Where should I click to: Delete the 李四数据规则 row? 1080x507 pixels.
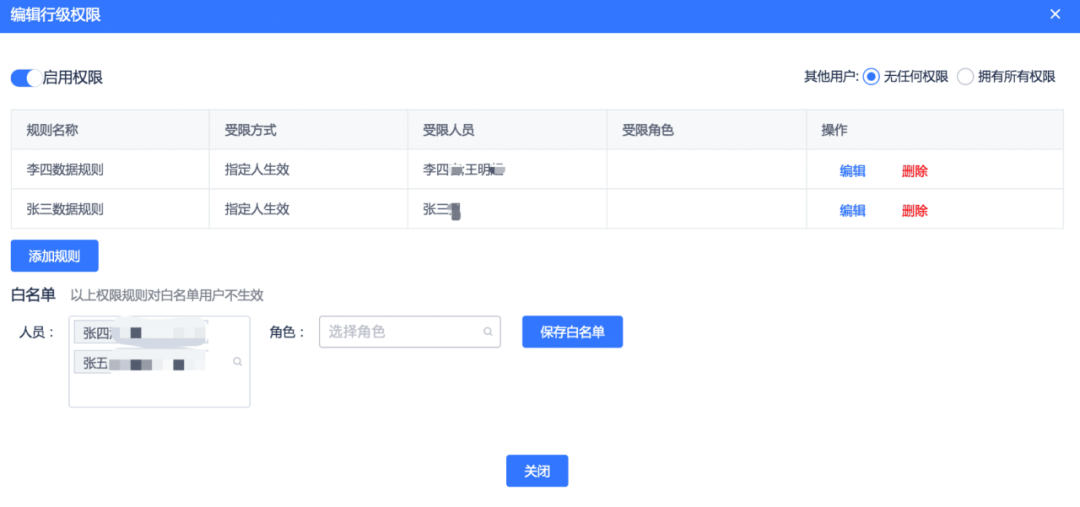tap(915, 172)
